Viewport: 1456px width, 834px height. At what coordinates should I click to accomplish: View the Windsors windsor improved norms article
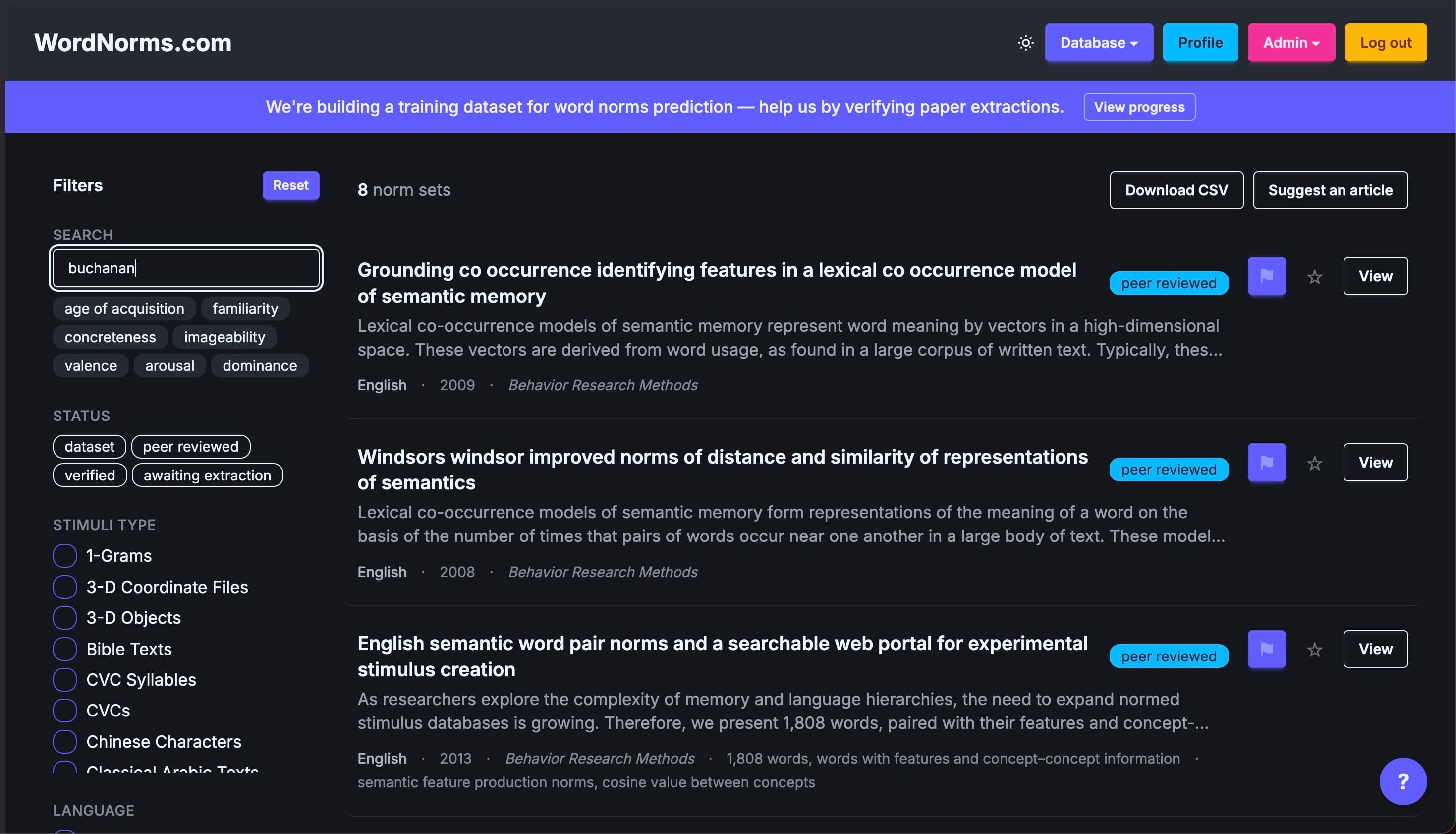click(1375, 462)
